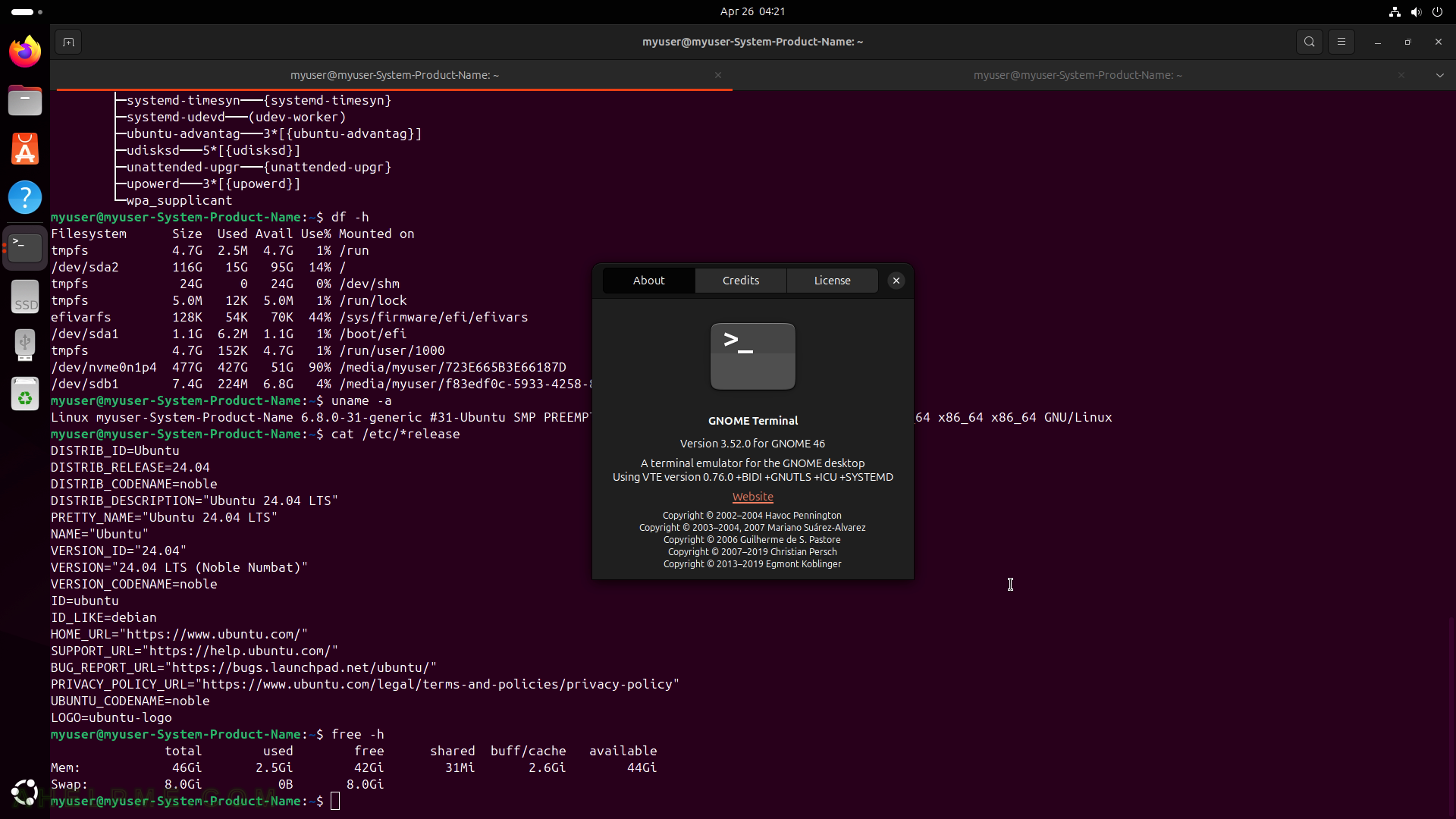Click the DISTRIB_CODENAME=noble line
1456x819 pixels.
pyautogui.click(x=134, y=484)
